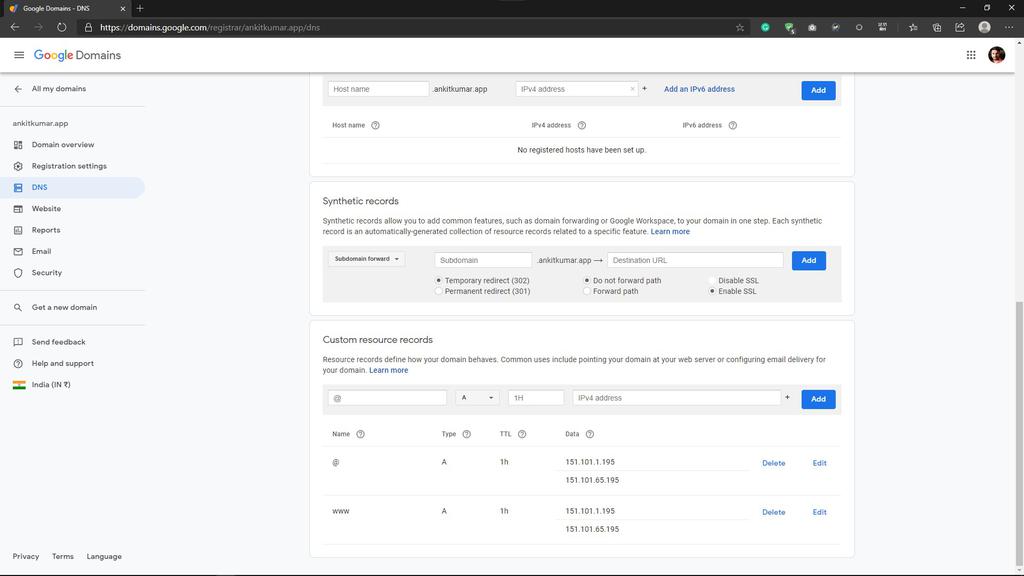Show help for Host name column
The image size is (1024, 576).
click(x=376, y=125)
